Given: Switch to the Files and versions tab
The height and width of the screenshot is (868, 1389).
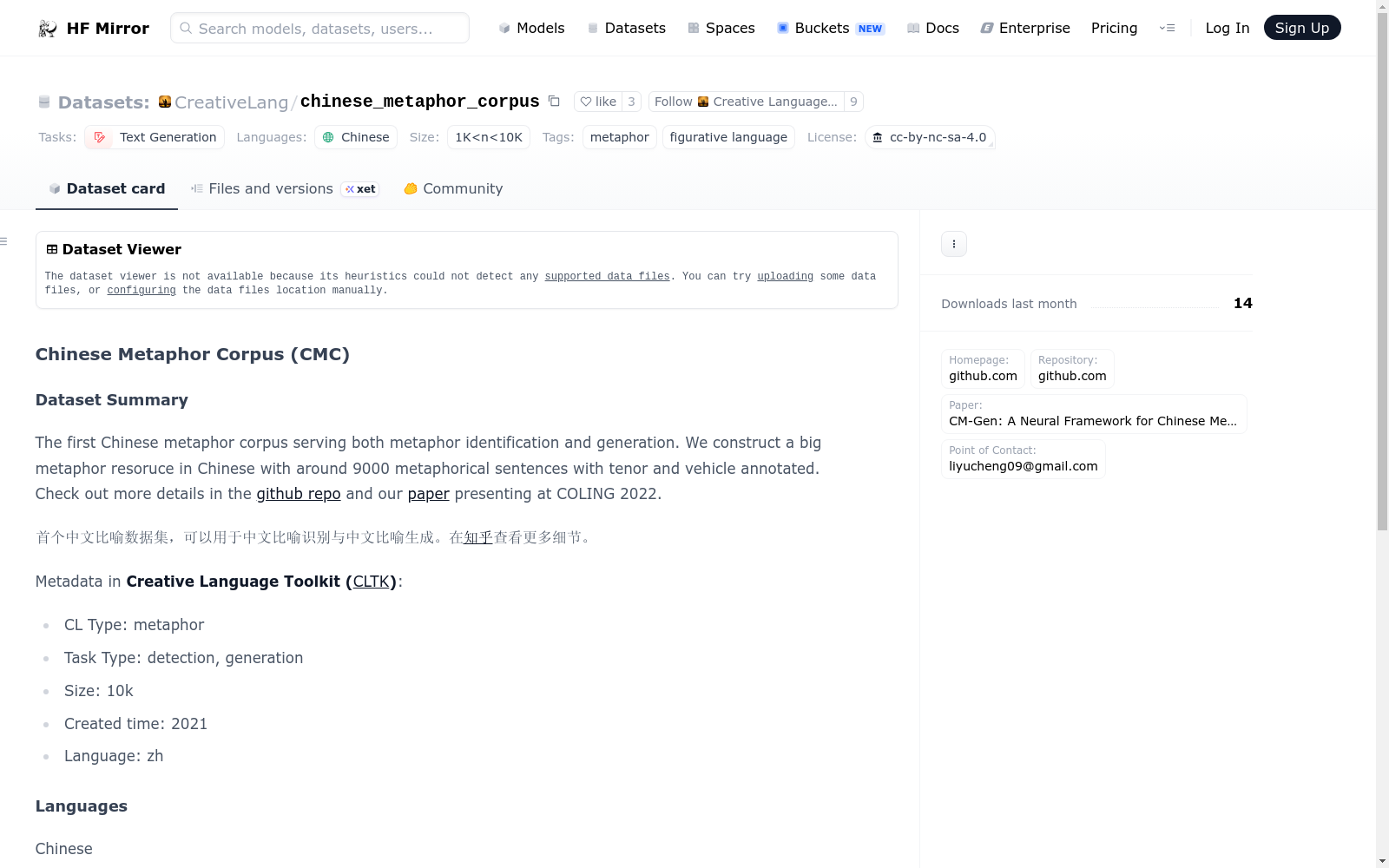Looking at the screenshot, I should coord(285,188).
